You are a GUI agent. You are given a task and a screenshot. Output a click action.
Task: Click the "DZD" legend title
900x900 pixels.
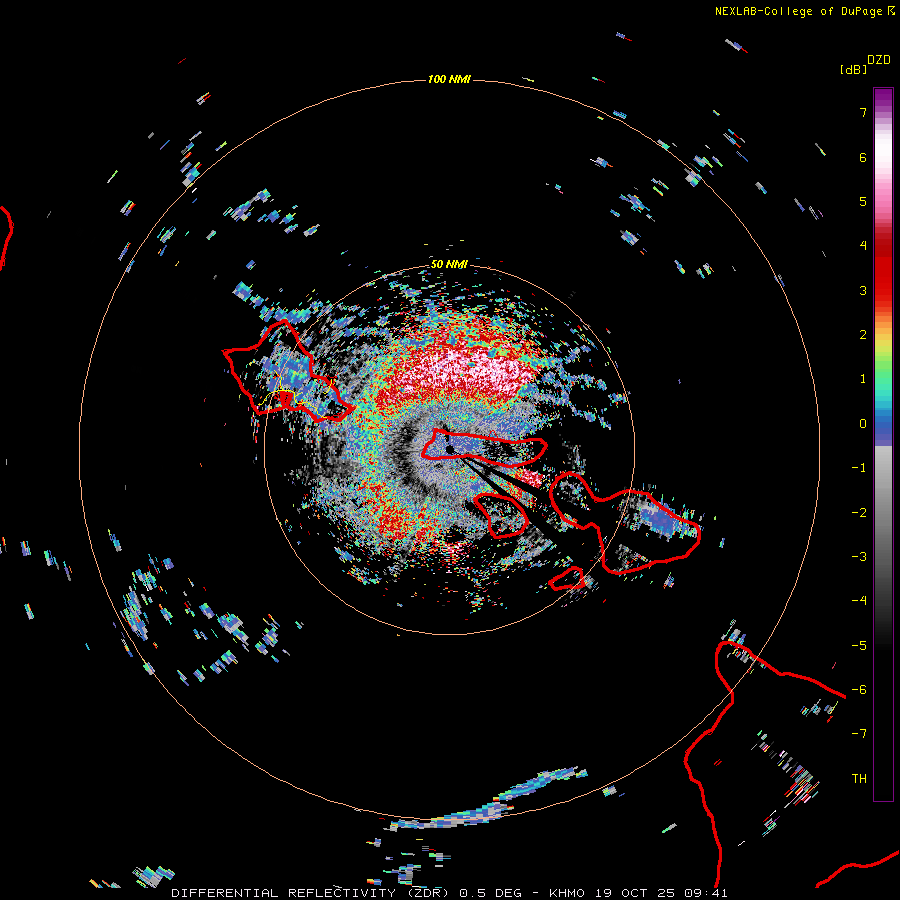[x=879, y=60]
